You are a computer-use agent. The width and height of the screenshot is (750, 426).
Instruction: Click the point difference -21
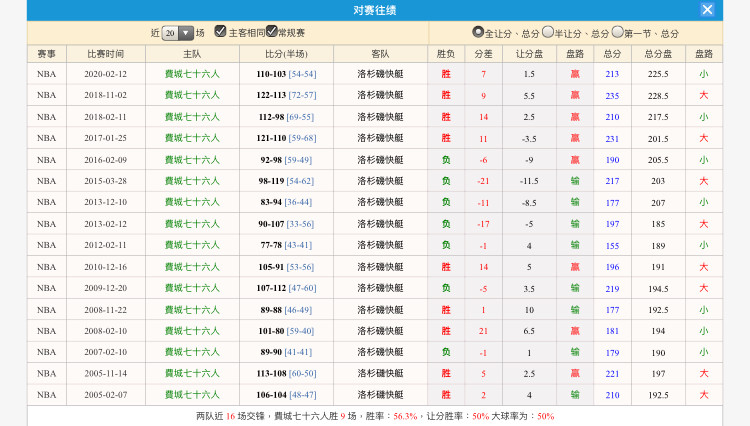click(483, 181)
